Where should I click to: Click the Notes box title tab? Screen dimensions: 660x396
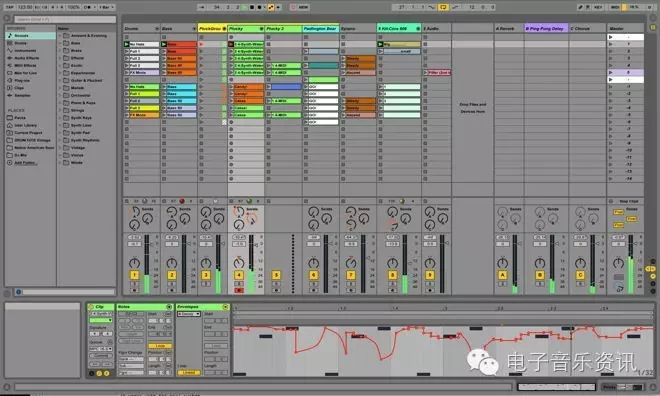pyautogui.click(x=145, y=307)
